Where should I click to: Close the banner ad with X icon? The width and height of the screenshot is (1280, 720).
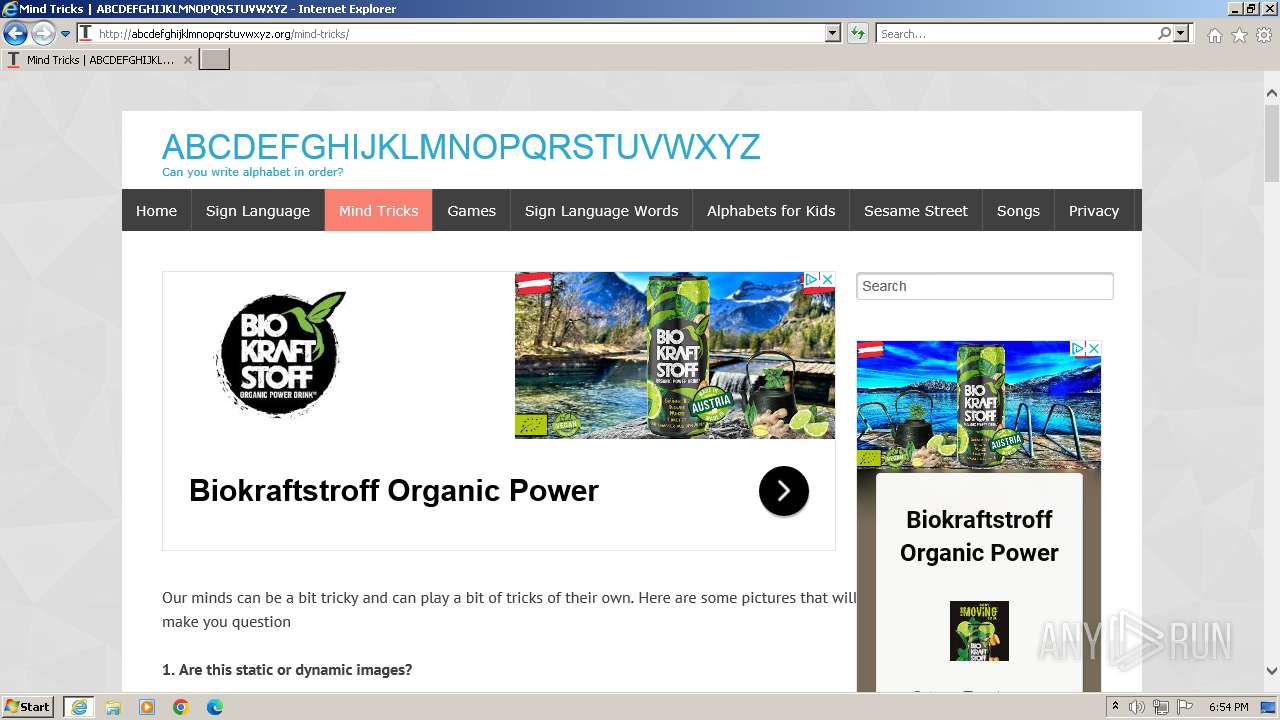(x=827, y=279)
